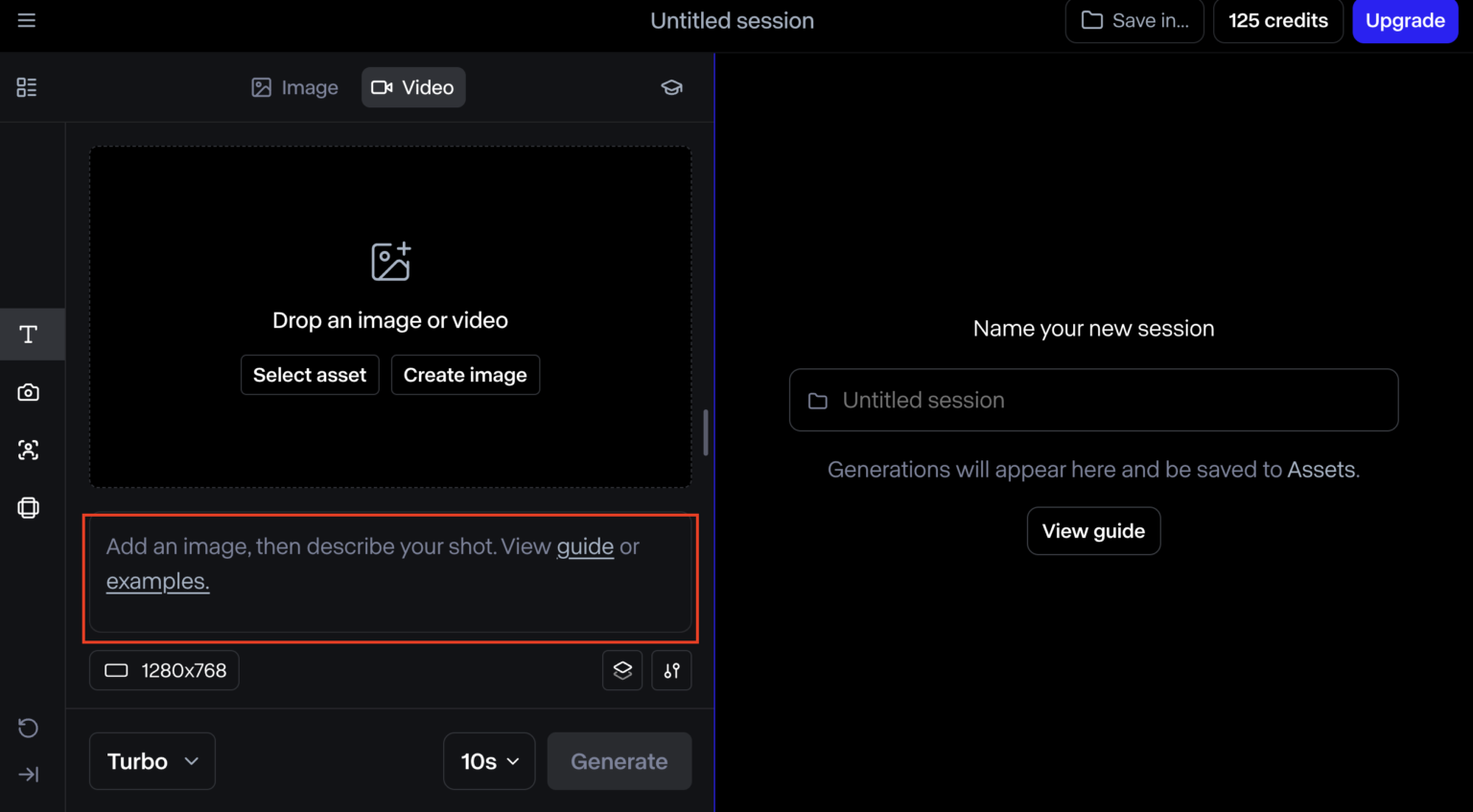Screen dimensions: 1473x812
Task: Click the history restore icon at bottom left
Action: [28, 729]
